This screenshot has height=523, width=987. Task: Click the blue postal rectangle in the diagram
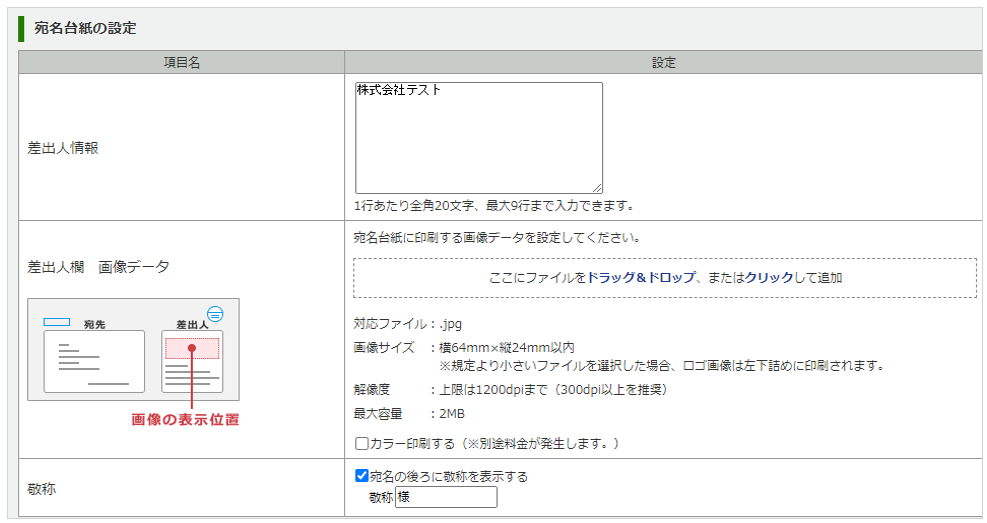pos(56,322)
